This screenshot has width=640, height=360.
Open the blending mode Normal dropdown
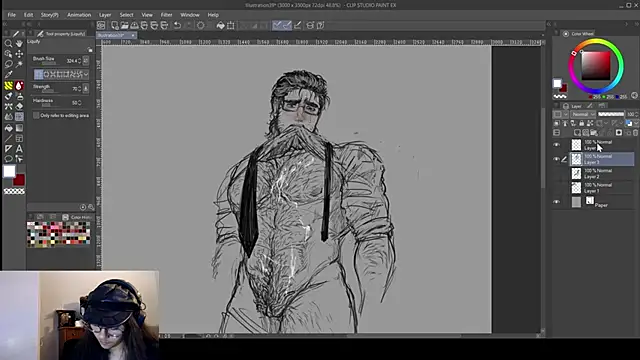point(583,114)
